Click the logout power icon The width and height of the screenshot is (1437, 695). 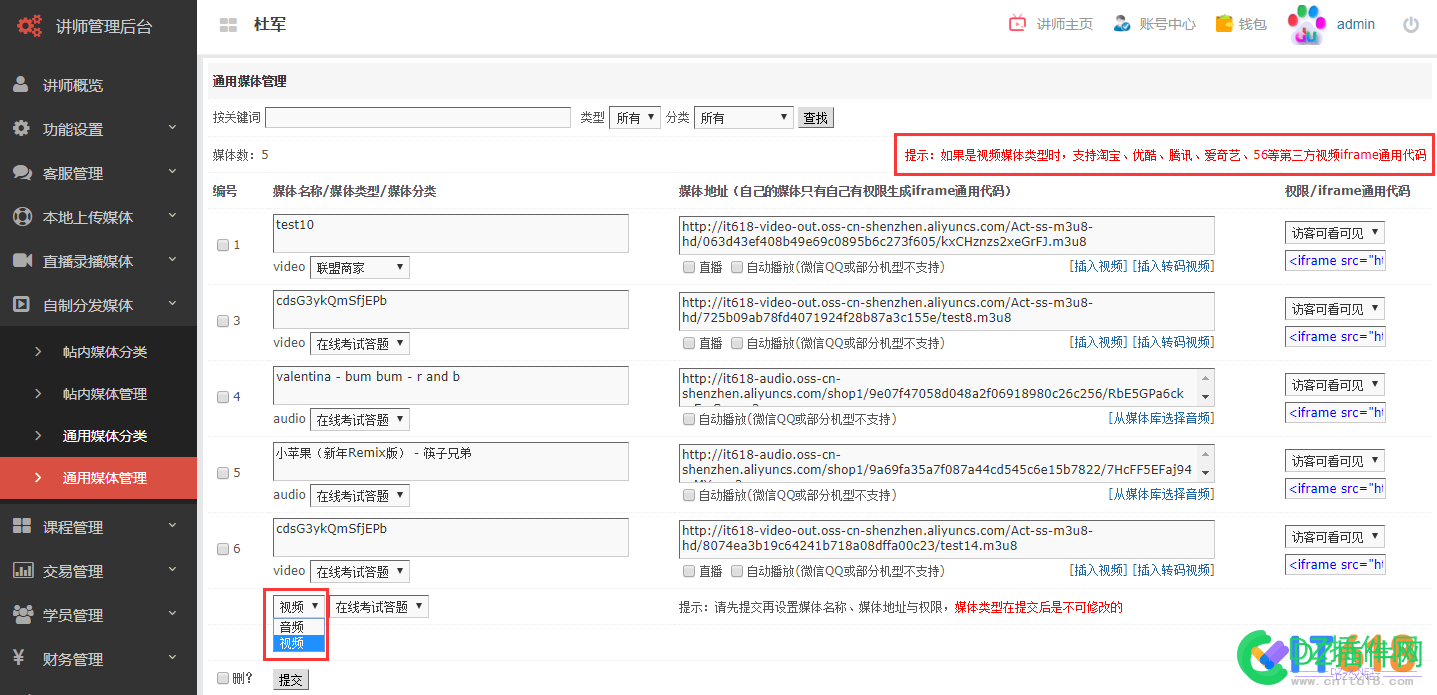tap(1411, 25)
